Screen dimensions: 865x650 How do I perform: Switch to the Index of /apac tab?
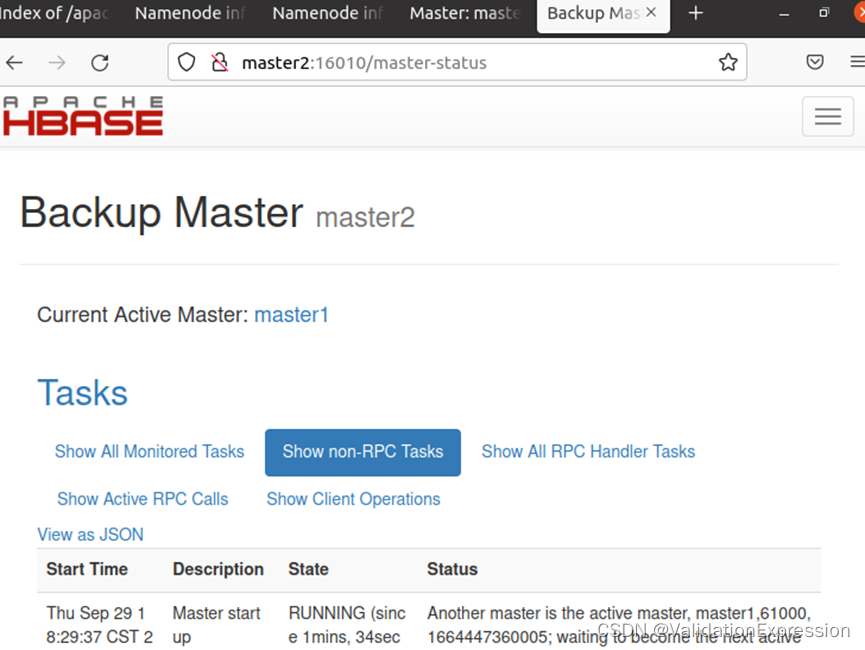pyautogui.click(x=54, y=13)
